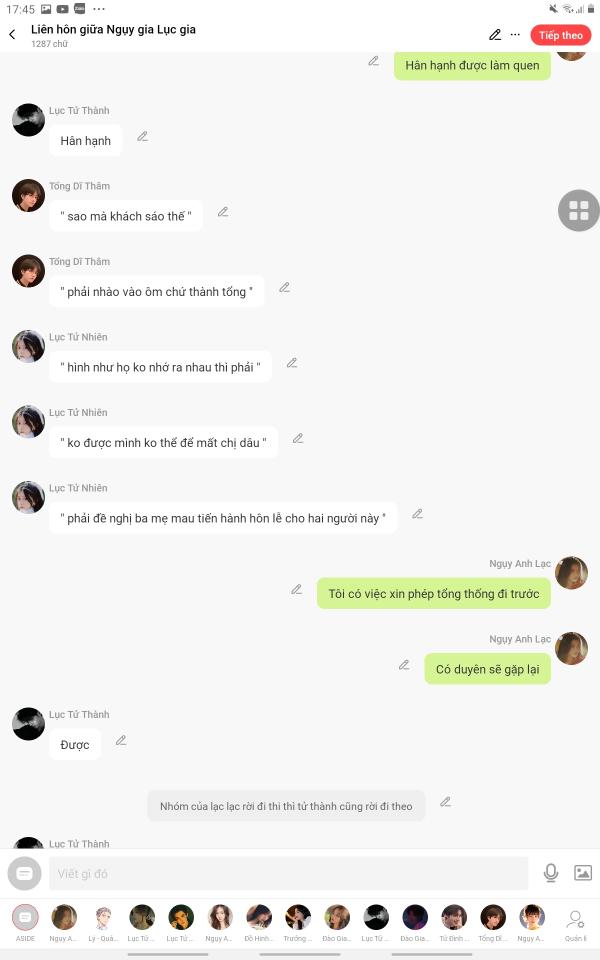
Task: Go back using the header arrow
Action: point(12,35)
